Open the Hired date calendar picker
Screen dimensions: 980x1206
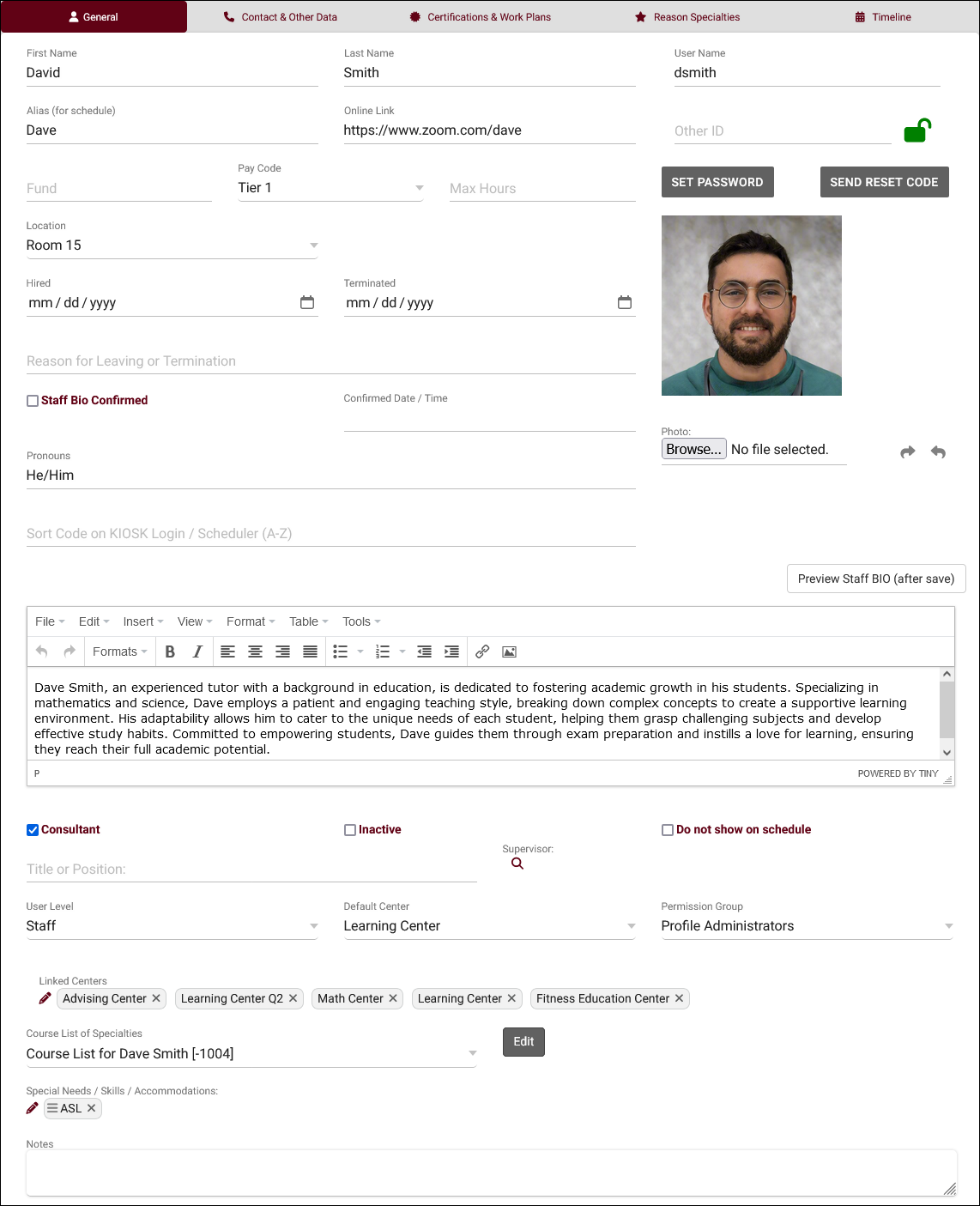(x=307, y=302)
